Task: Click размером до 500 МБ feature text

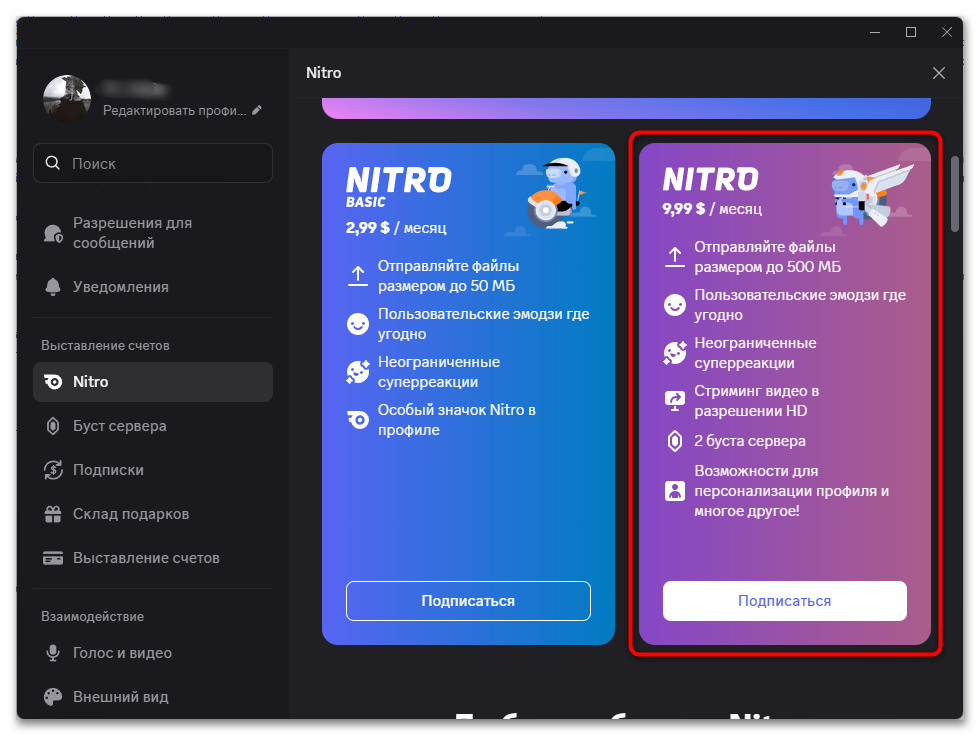Action: coord(768,267)
